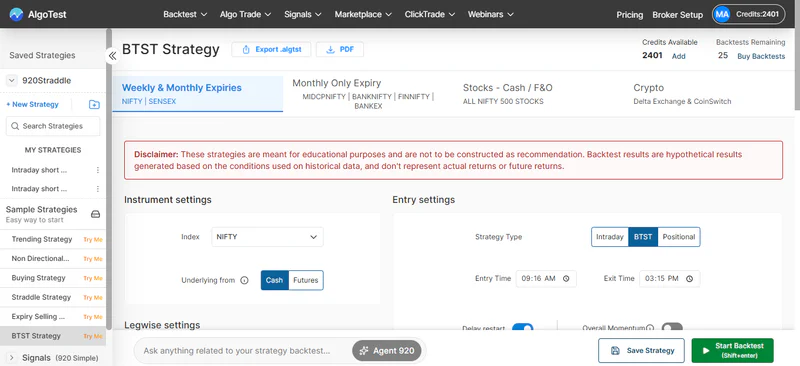Viewport: 800px width, 366px height.
Task: Open Buying Strategy sample
Action: pos(38,278)
